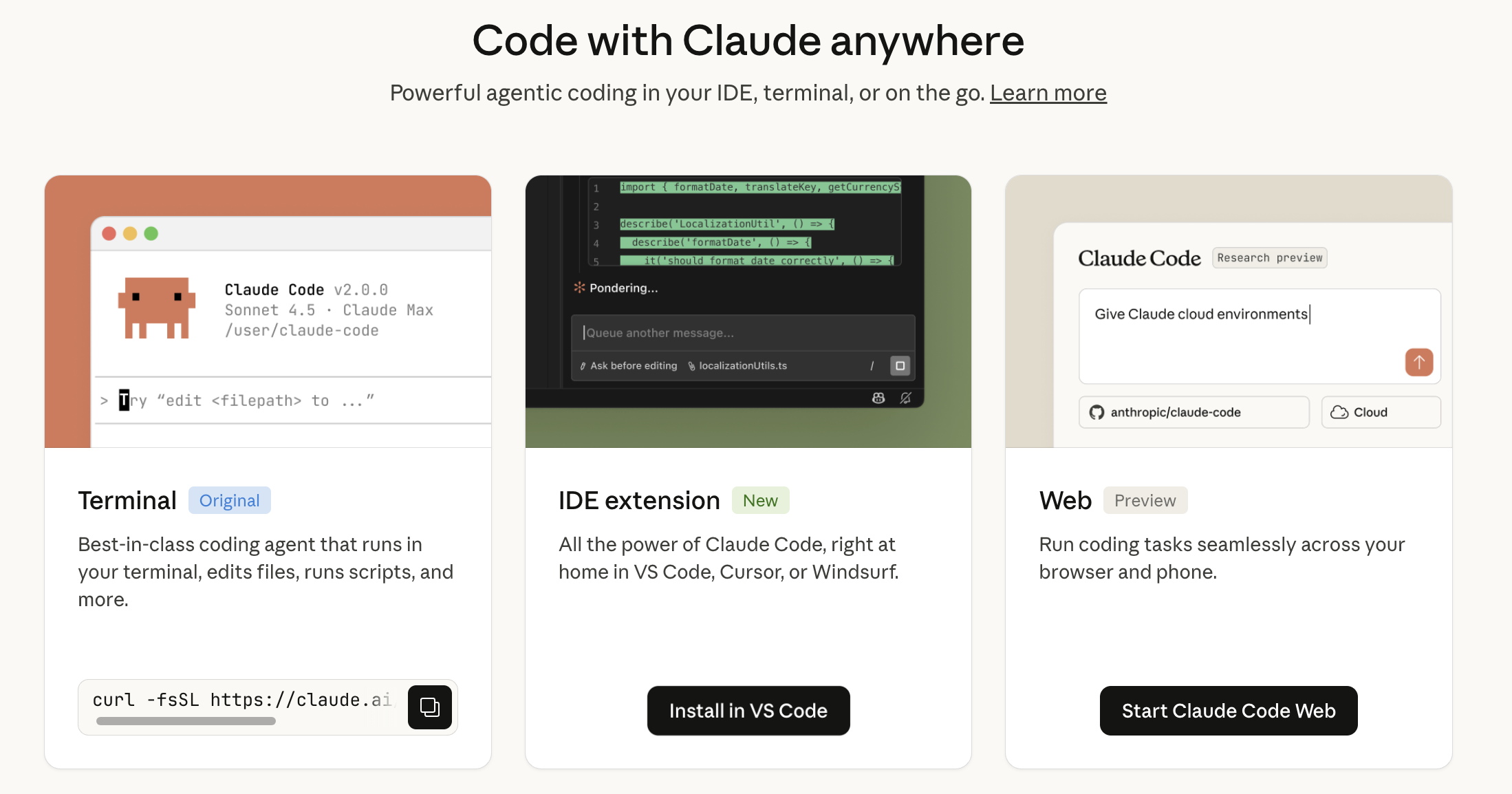Click the /user/claude-code path text
1512x794 pixels.
302,331
